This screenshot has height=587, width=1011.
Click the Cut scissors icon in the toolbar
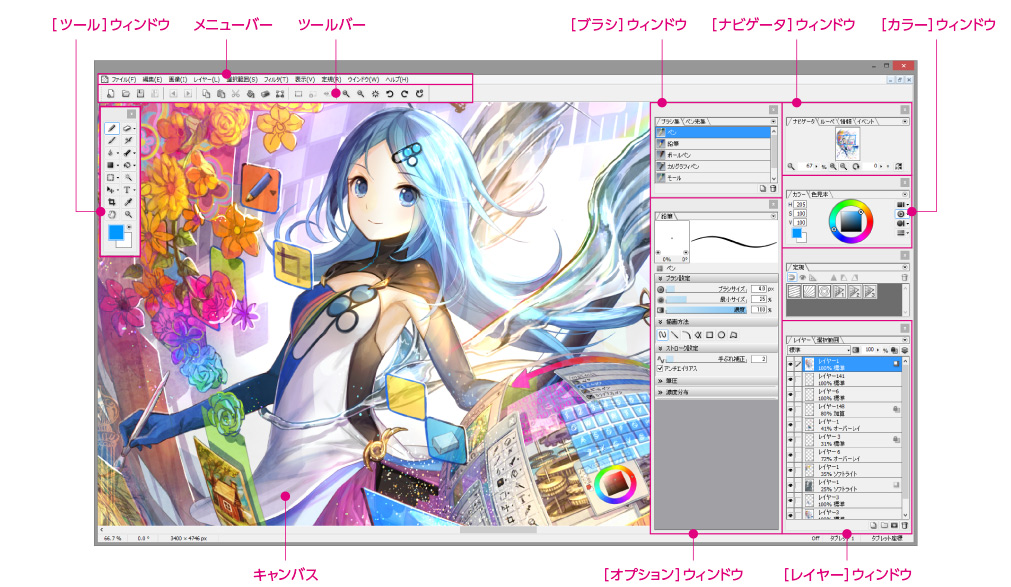(235, 94)
